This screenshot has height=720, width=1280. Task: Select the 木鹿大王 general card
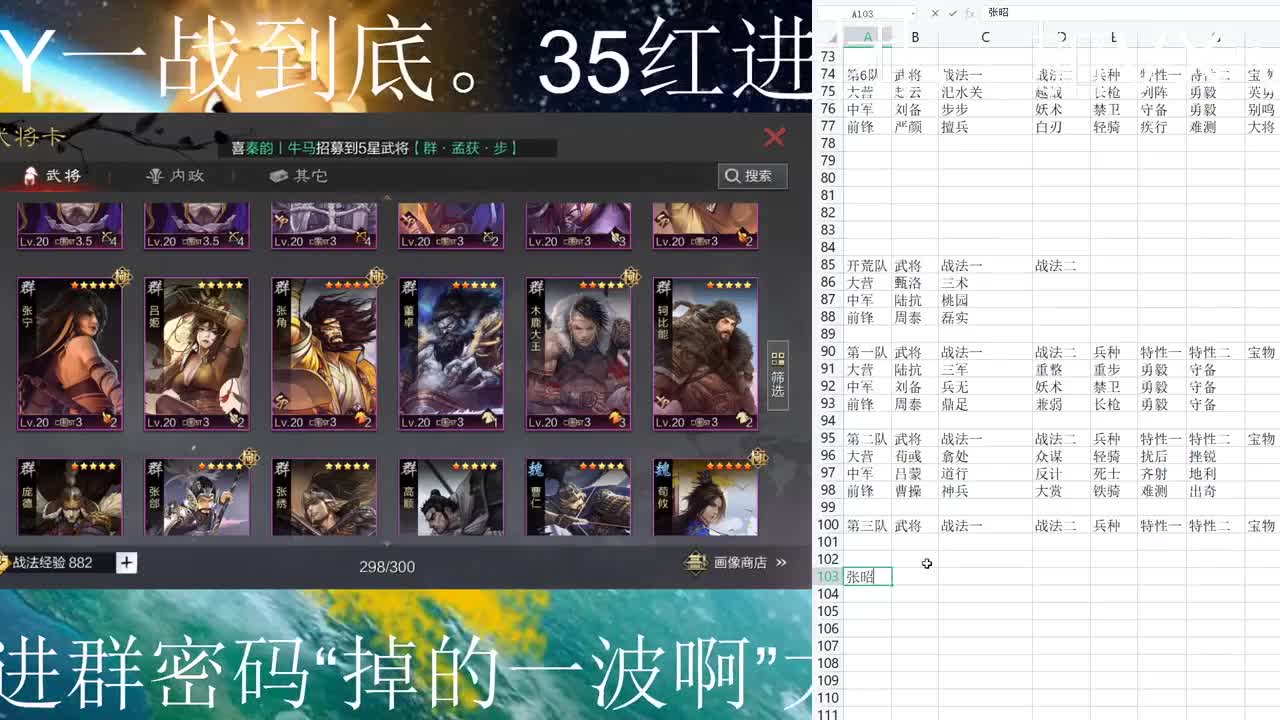(578, 355)
